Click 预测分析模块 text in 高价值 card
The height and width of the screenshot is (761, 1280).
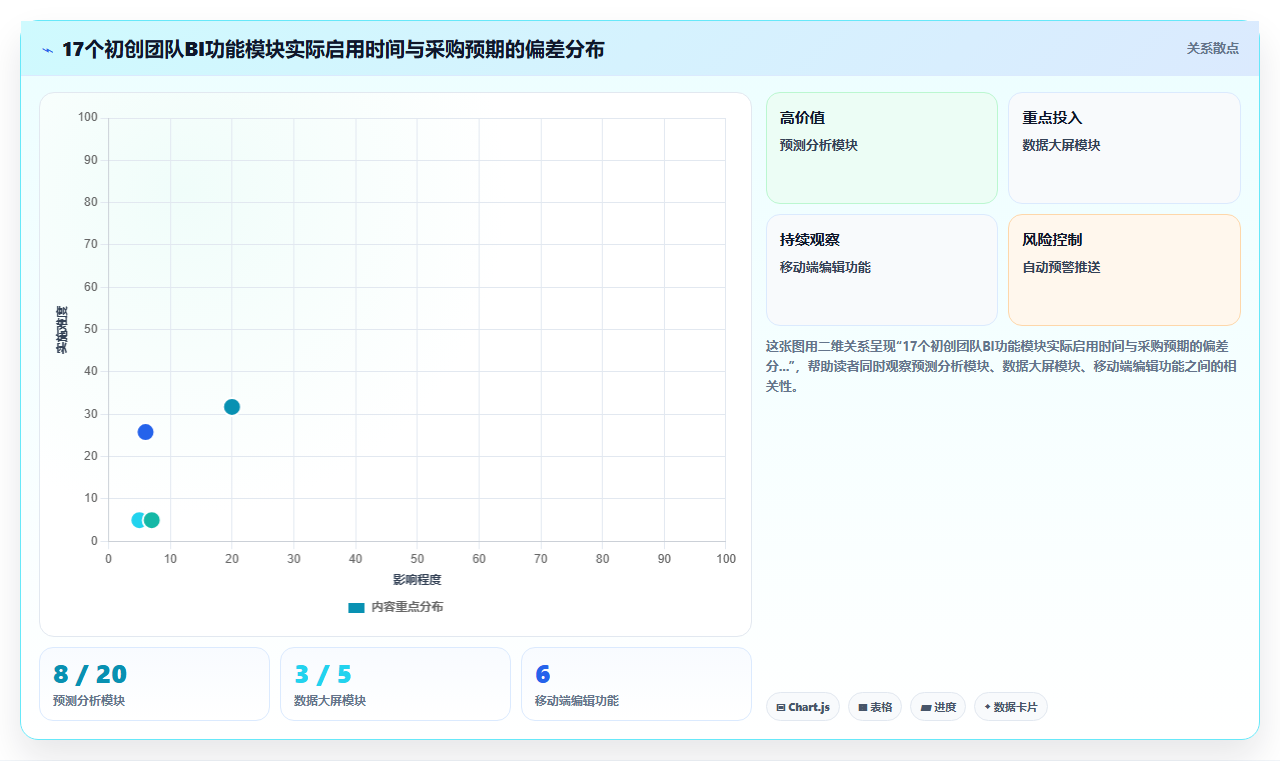coord(819,145)
